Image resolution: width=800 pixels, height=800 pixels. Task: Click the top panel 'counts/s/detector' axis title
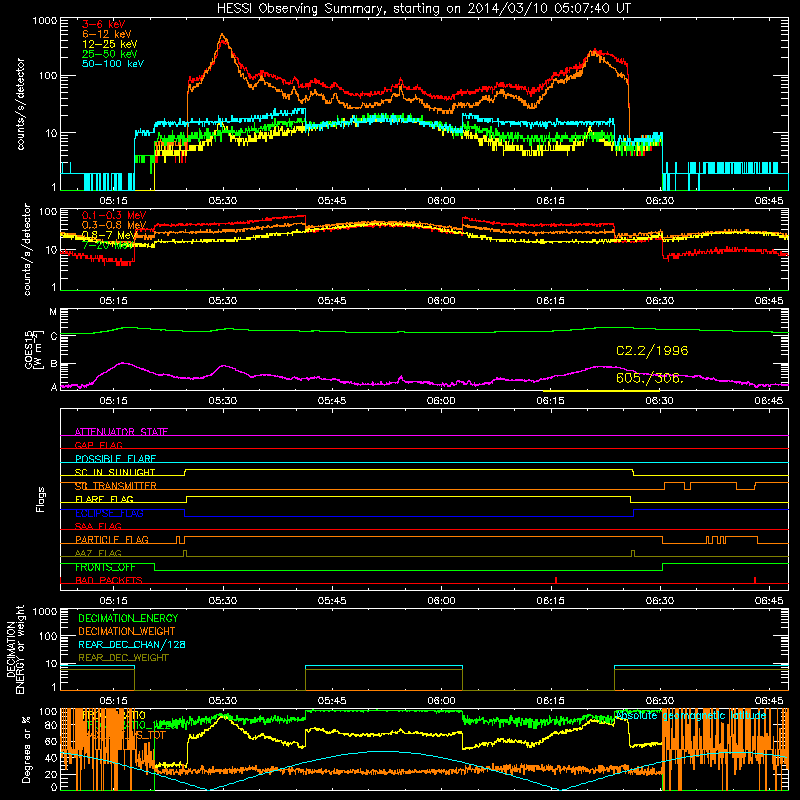pos(20,104)
